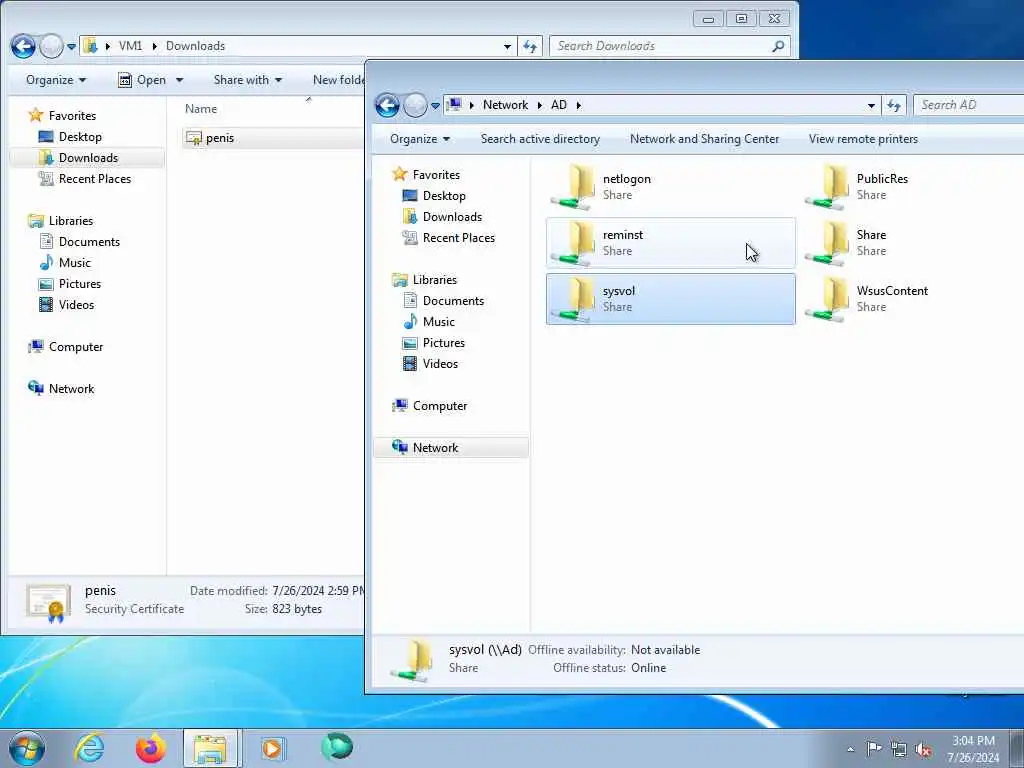The height and width of the screenshot is (768, 1024).
Task: Open the reminst share folder
Action: (x=671, y=243)
